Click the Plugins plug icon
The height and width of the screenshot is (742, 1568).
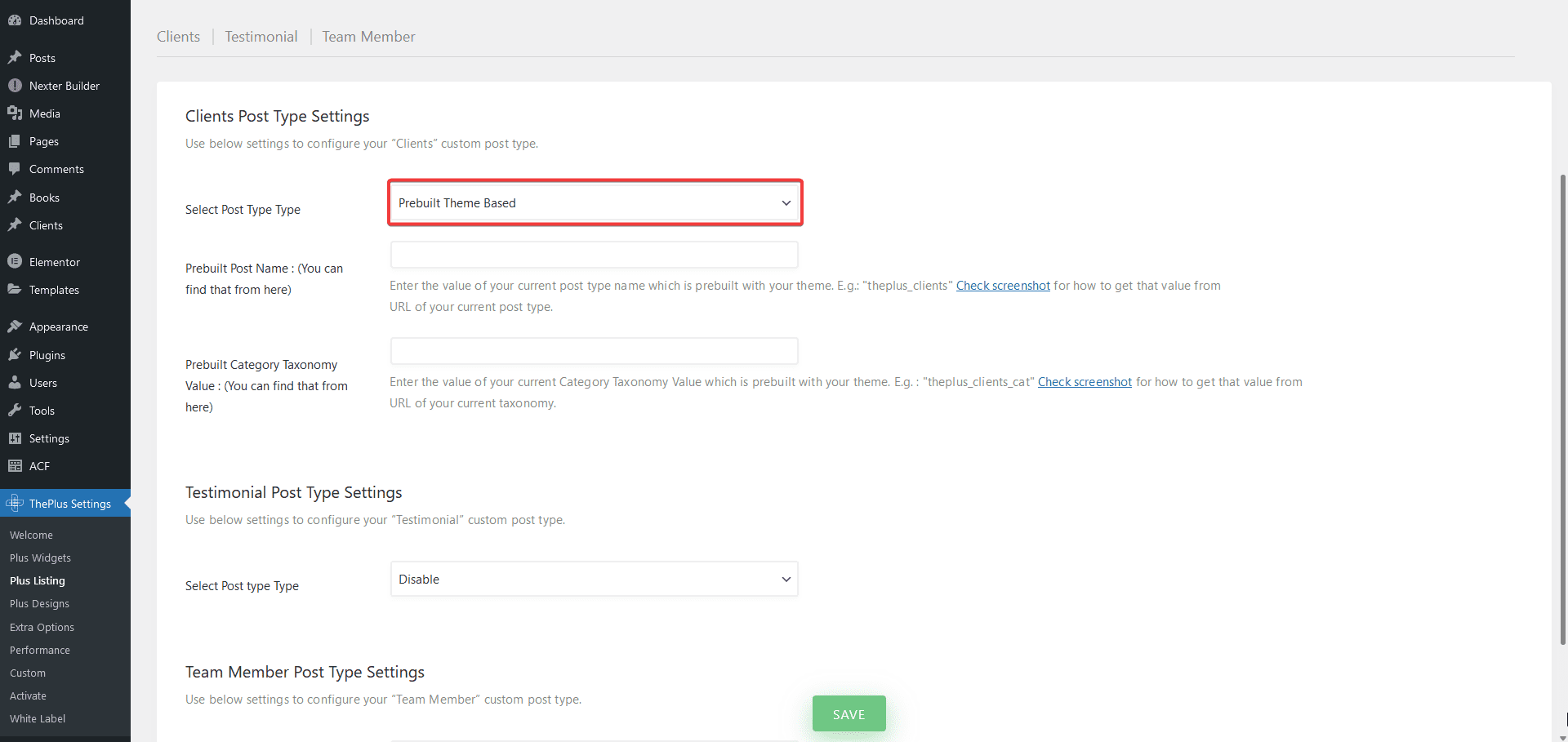(15, 355)
